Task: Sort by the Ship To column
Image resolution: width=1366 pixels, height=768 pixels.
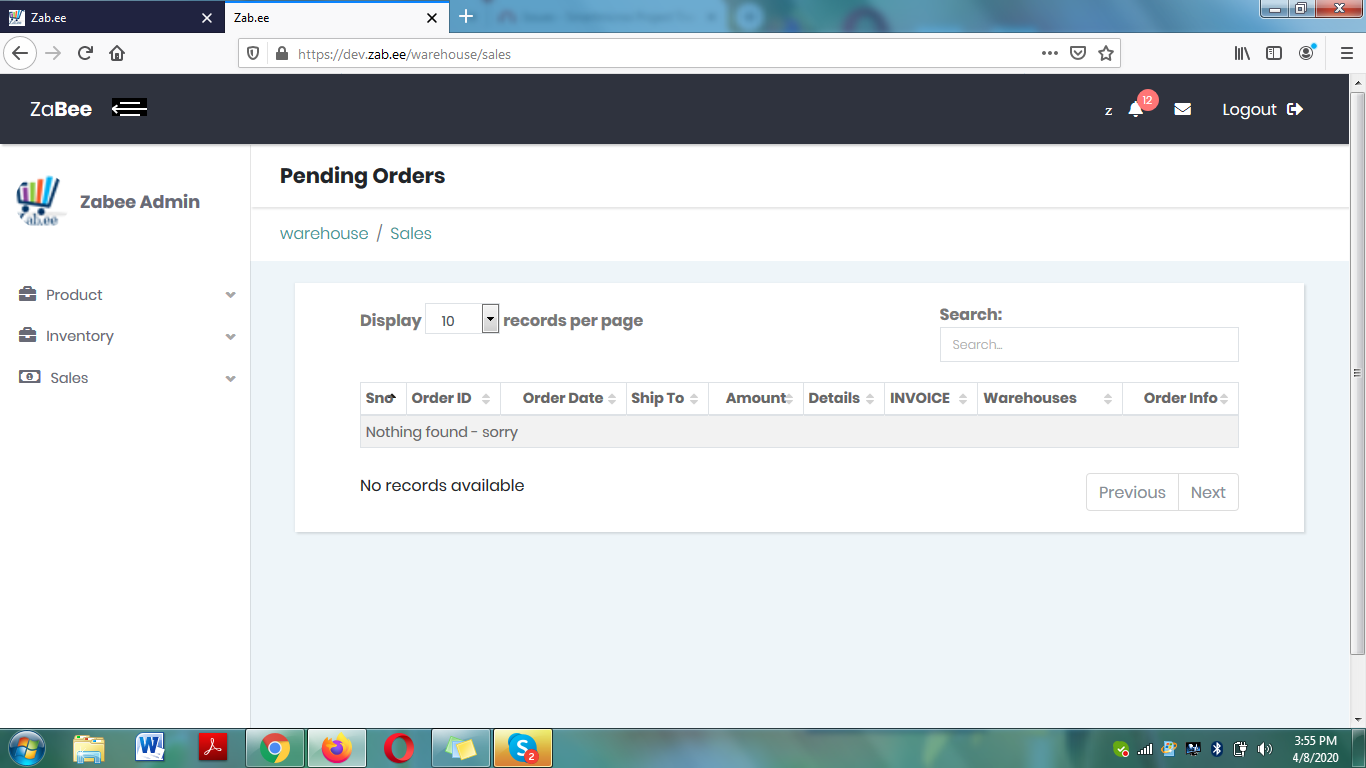Action: (667, 398)
